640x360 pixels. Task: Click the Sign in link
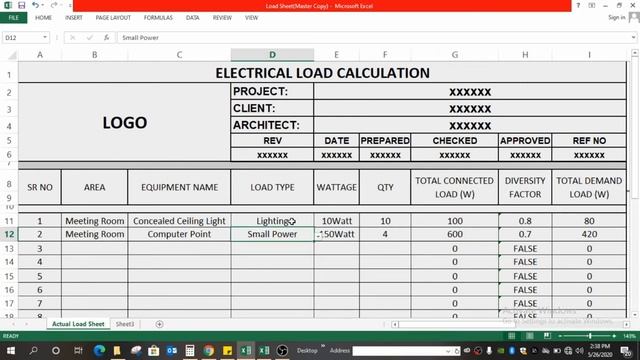[x=616, y=17]
